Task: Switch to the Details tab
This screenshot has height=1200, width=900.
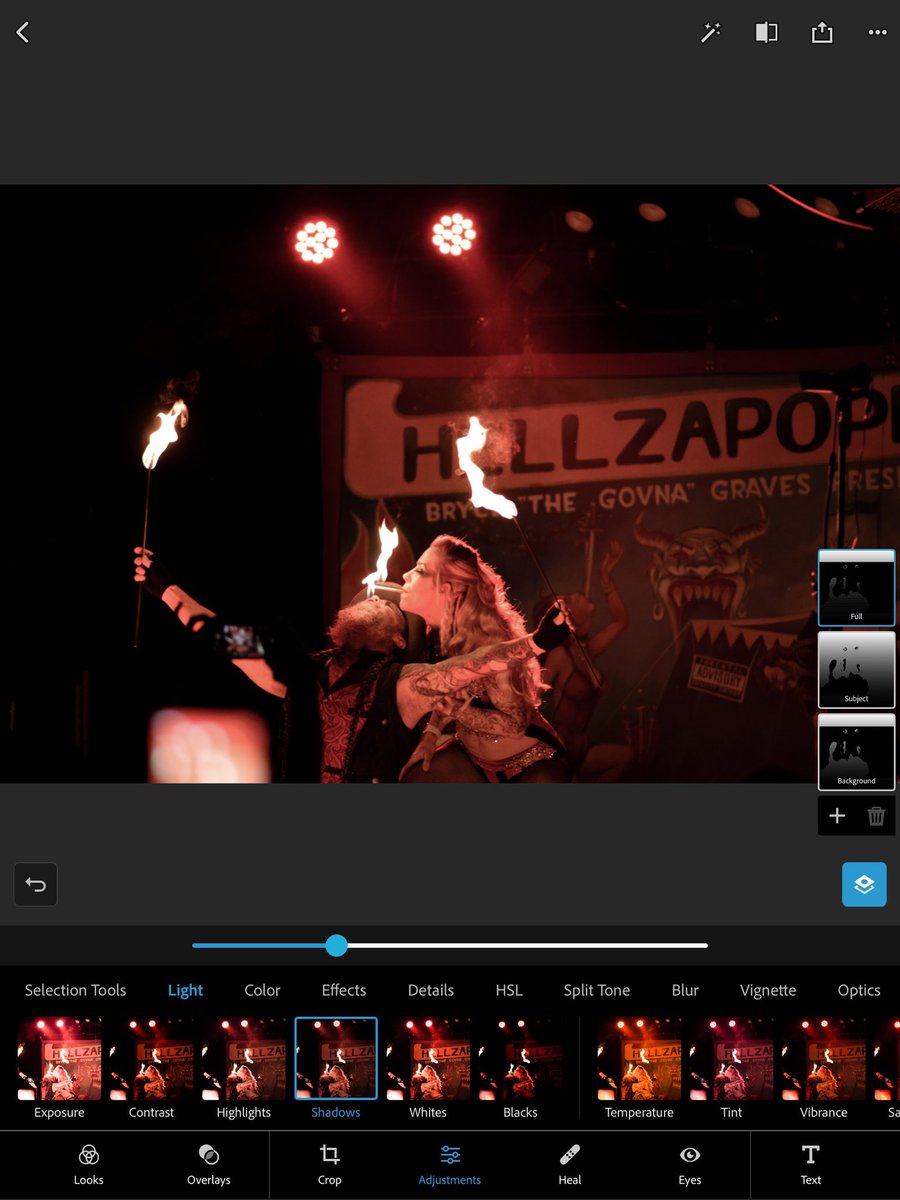Action: point(431,990)
